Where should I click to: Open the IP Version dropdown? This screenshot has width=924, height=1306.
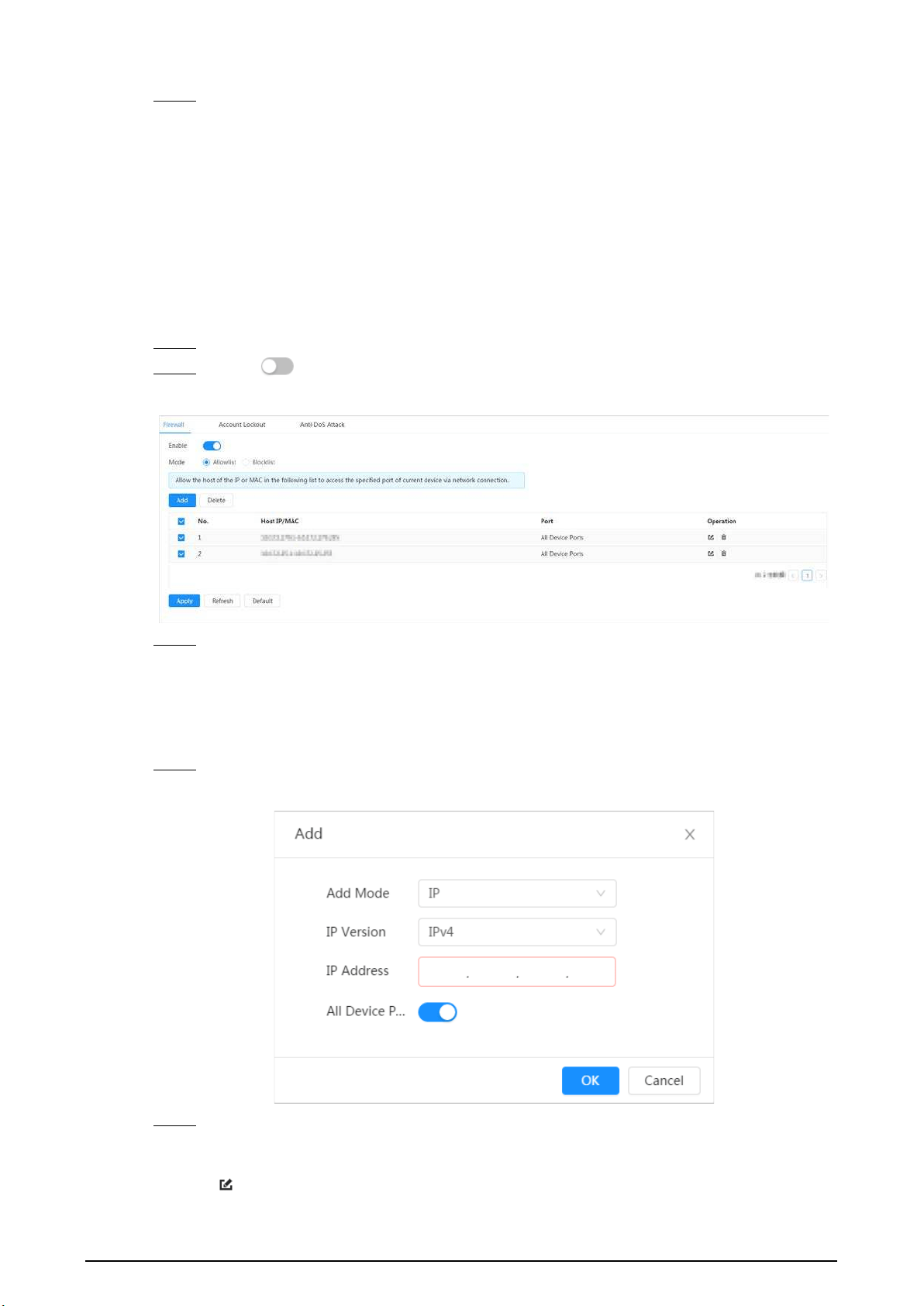click(x=517, y=932)
